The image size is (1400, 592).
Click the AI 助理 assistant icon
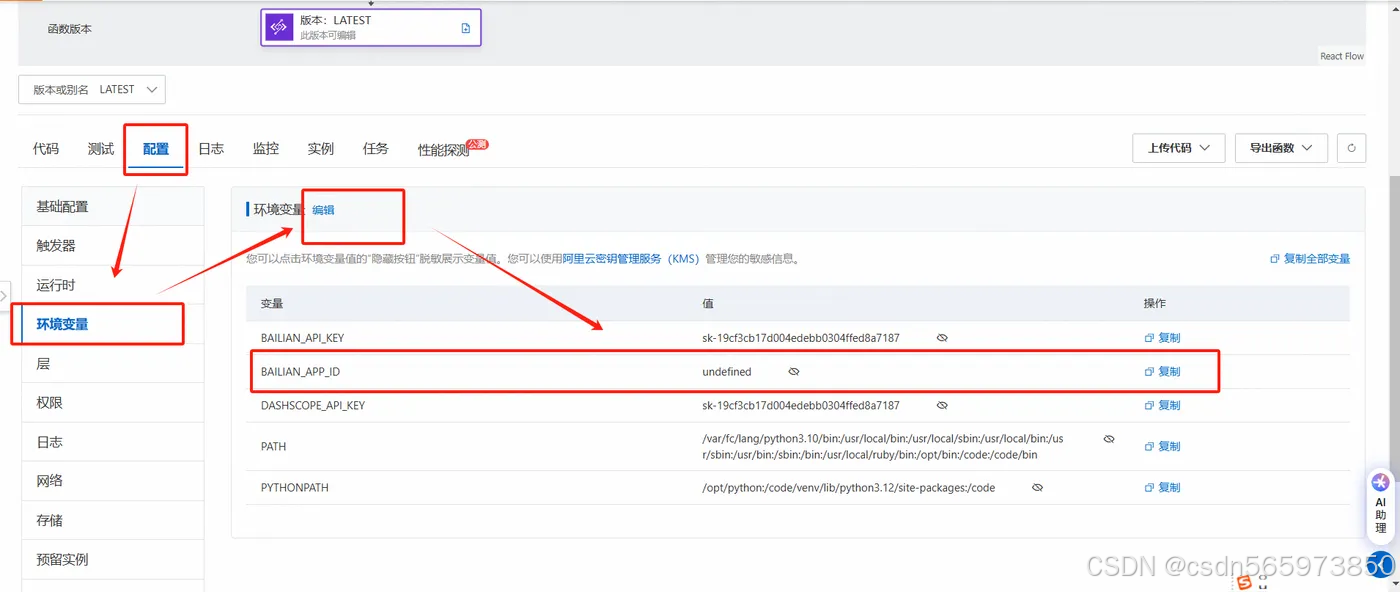1381,505
